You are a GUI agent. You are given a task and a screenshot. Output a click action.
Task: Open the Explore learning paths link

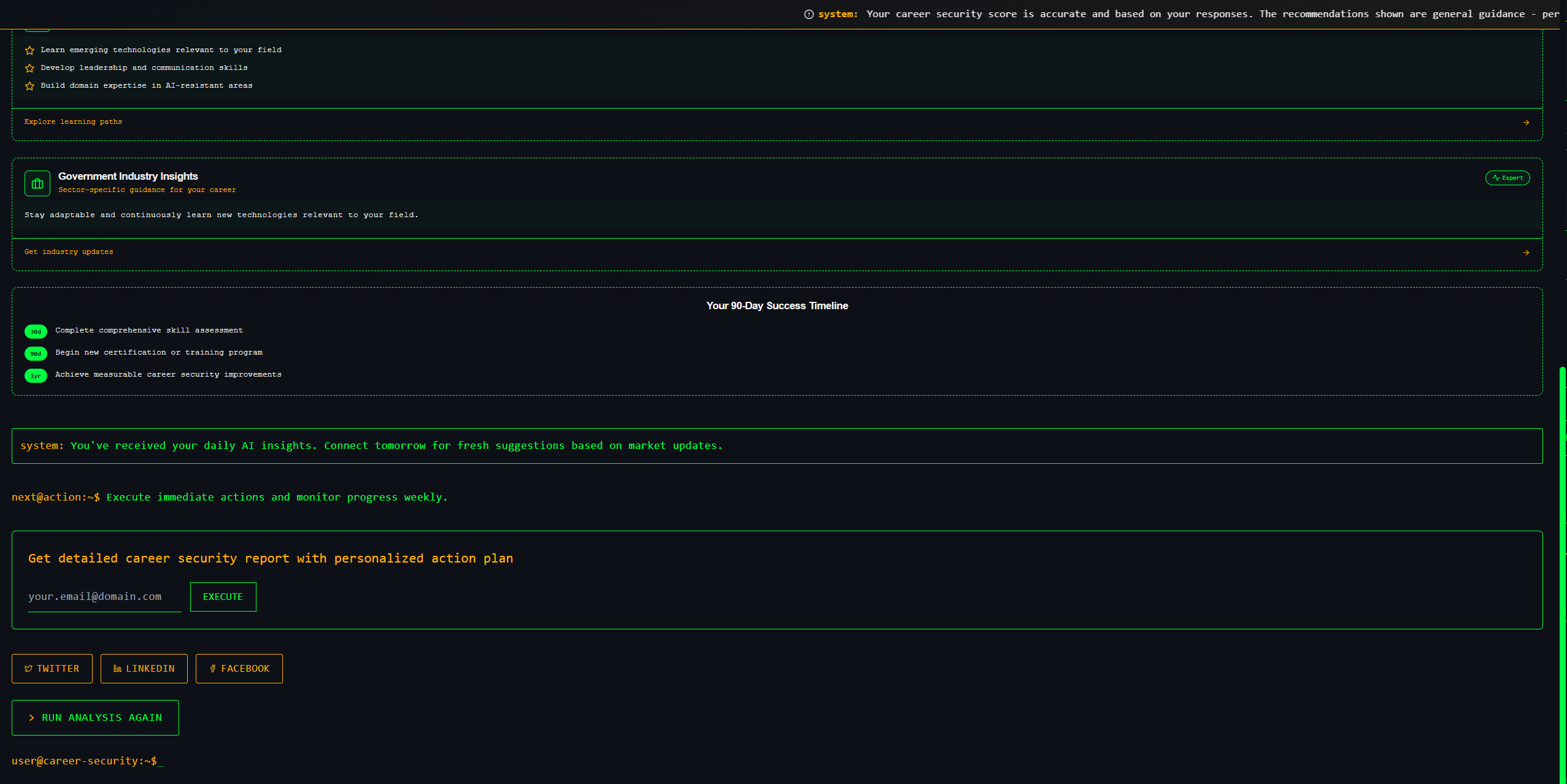pos(73,122)
